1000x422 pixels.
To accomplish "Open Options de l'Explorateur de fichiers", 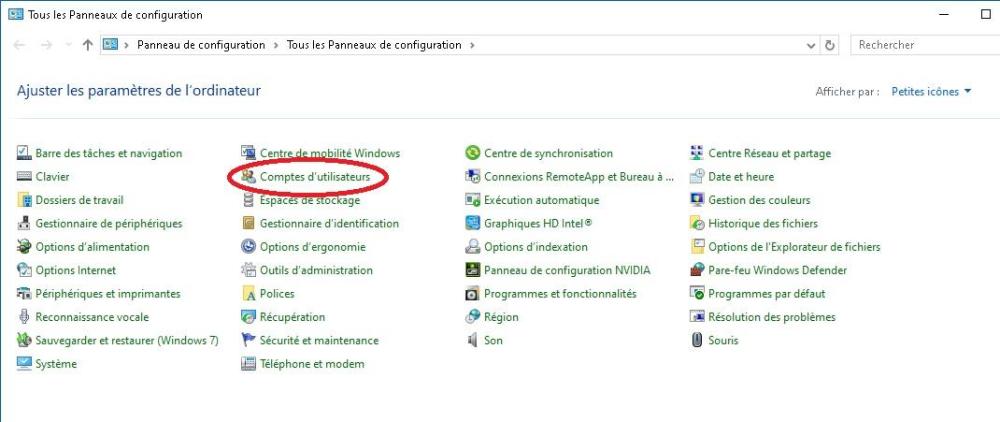I will point(794,247).
